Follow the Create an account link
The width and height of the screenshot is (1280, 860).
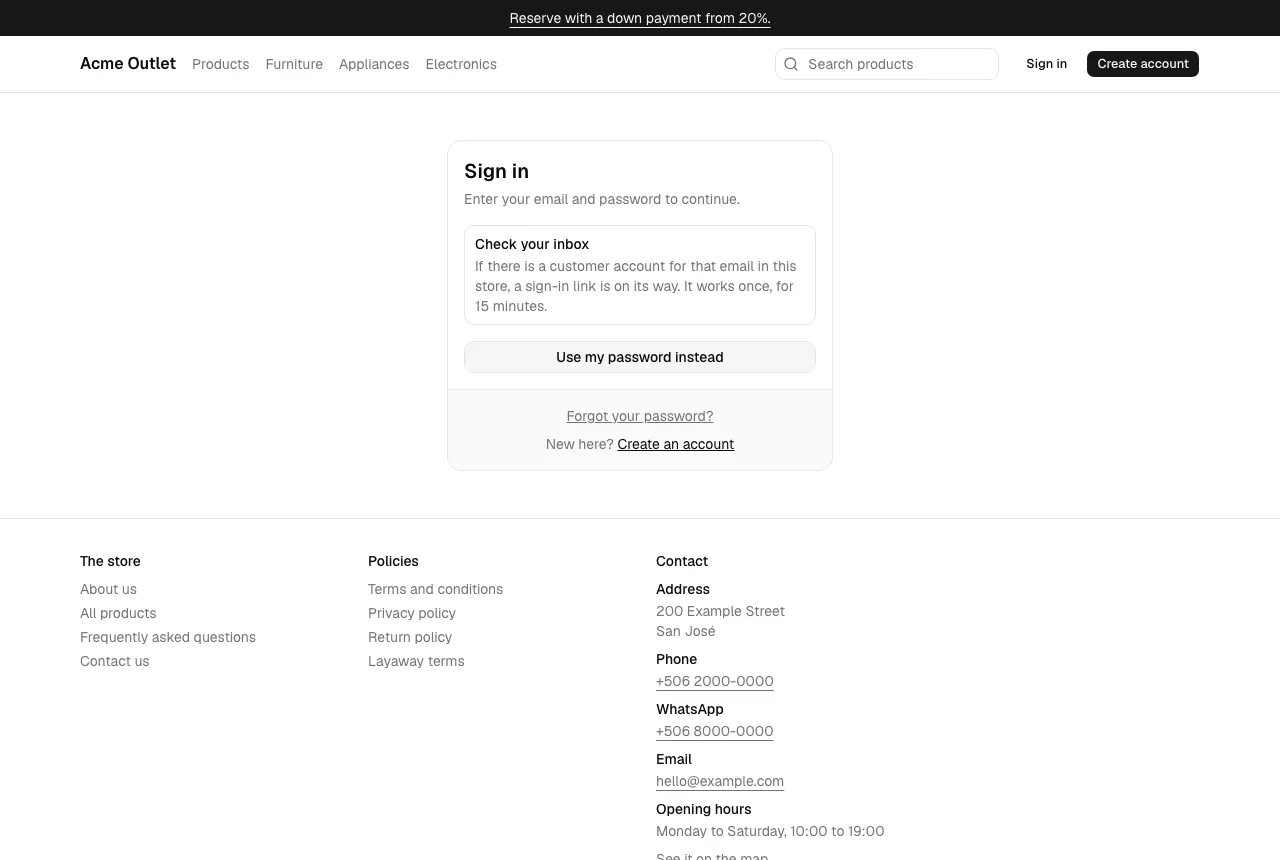click(676, 444)
